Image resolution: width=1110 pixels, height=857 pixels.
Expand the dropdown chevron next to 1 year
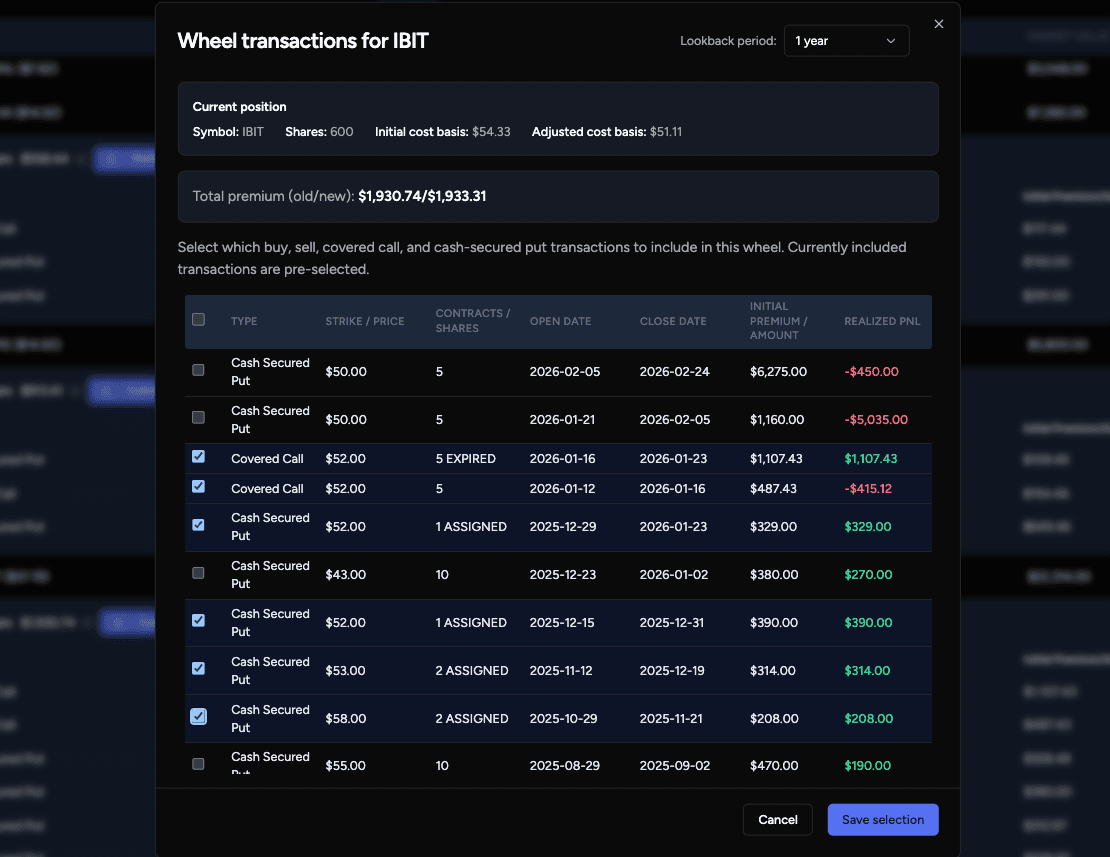point(890,41)
